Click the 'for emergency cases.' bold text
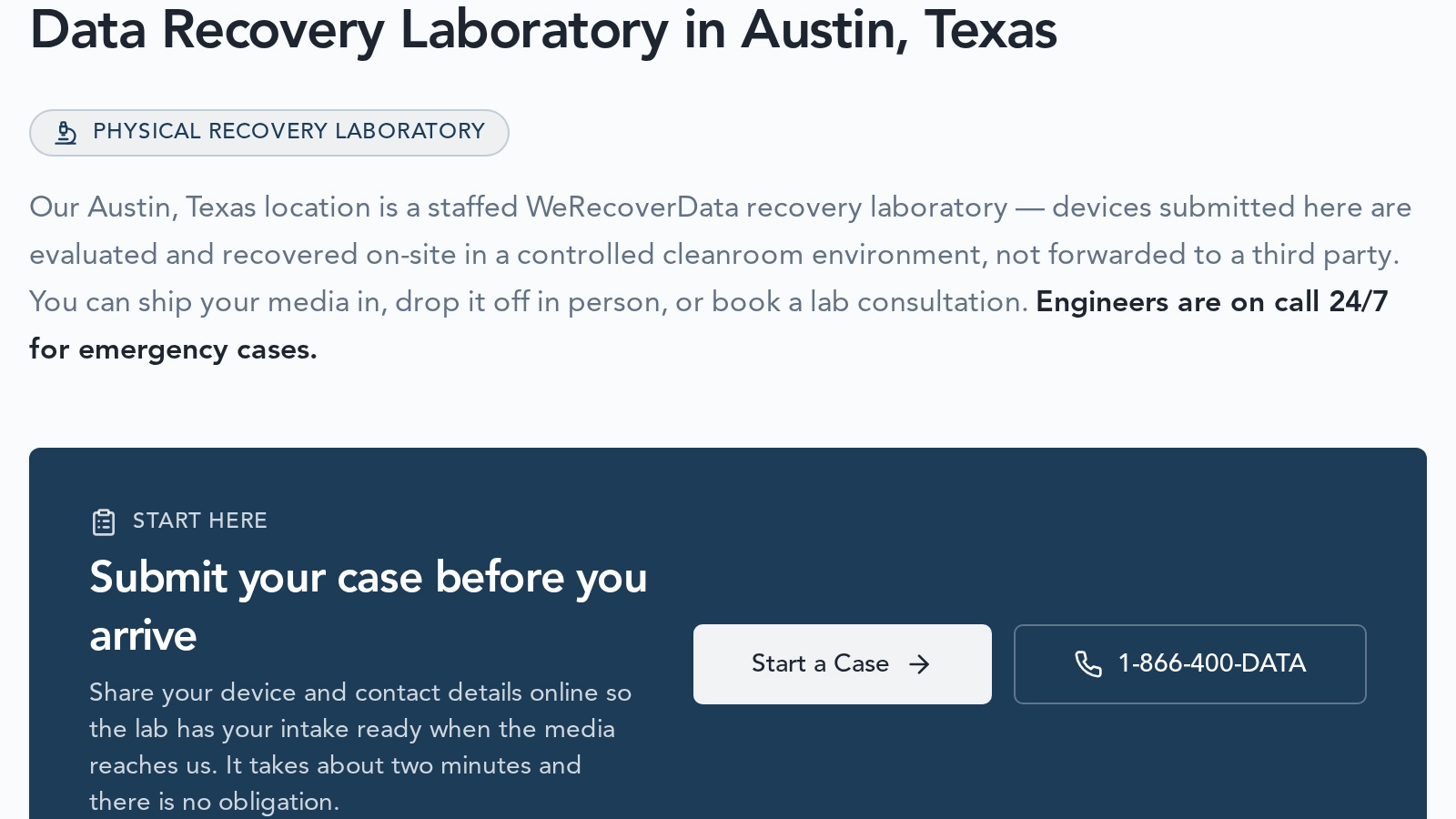Screen dimensions: 1456x819 173,349
